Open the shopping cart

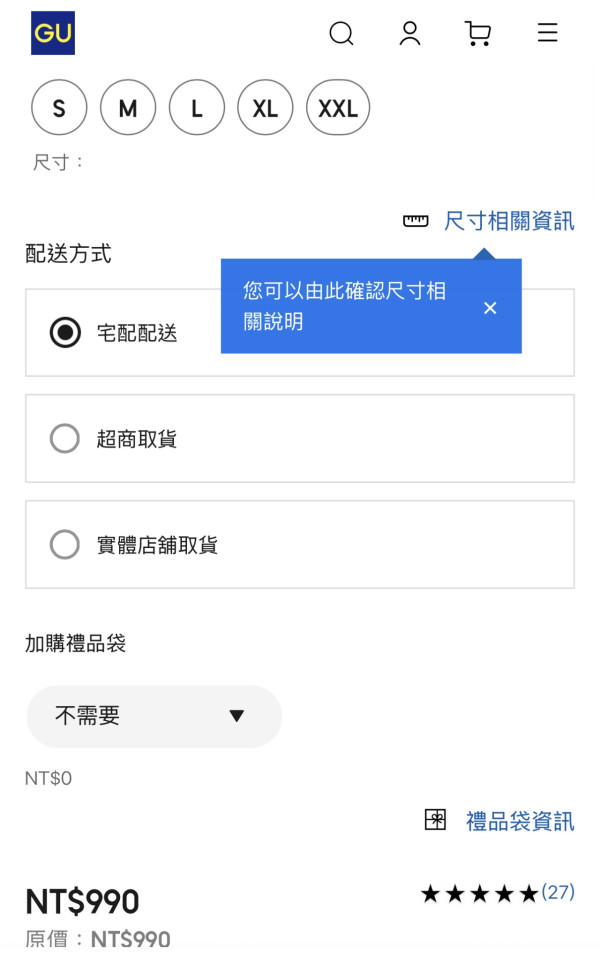[x=477, y=33]
